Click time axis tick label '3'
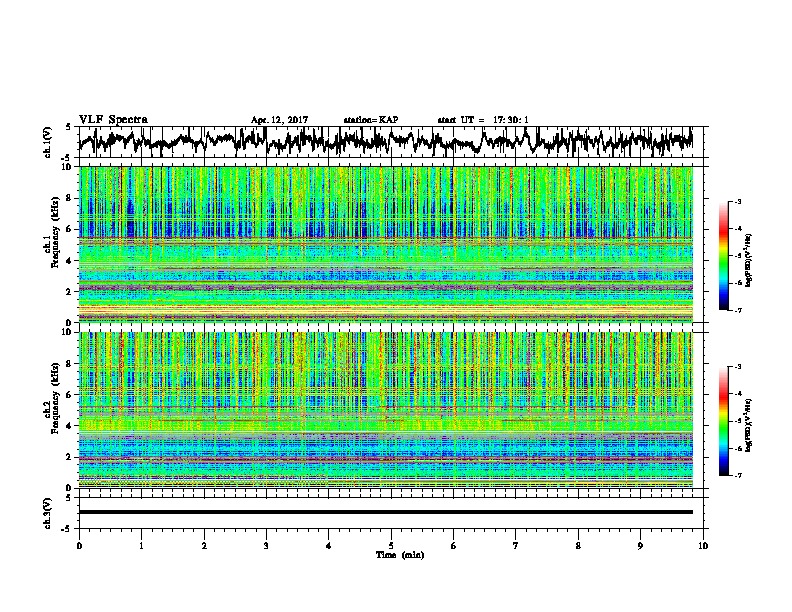Viewport: 792px width, 612px height. [x=266, y=546]
